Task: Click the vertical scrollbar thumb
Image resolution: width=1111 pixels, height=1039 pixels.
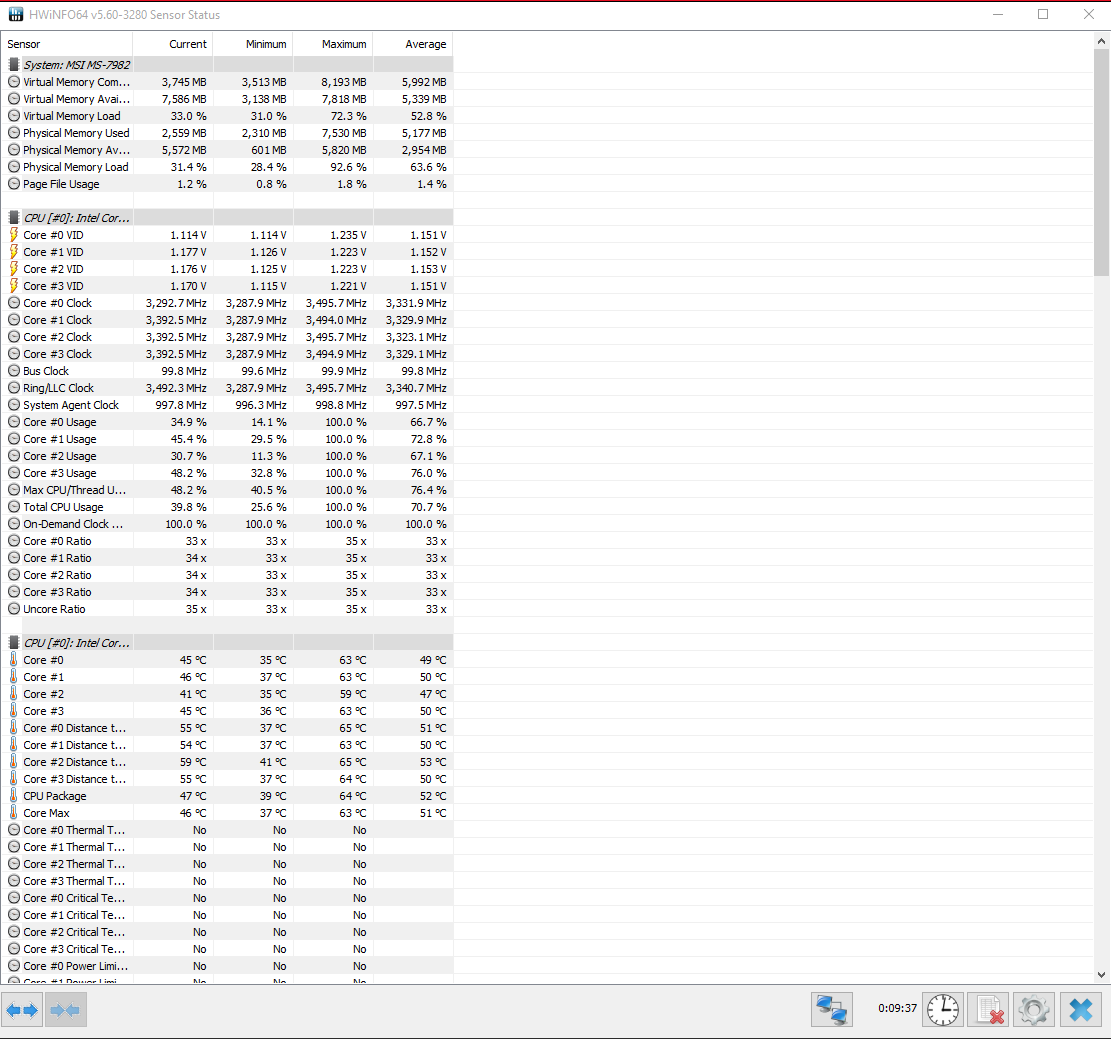Action: [x=1101, y=162]
